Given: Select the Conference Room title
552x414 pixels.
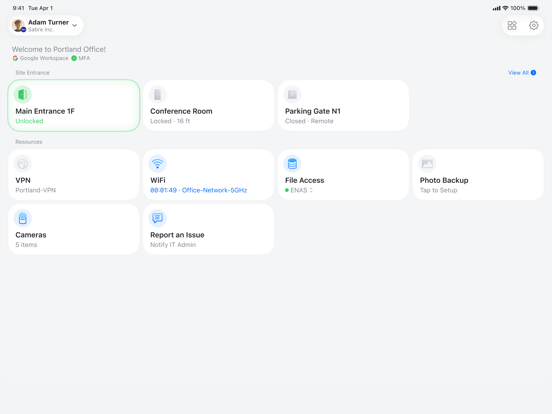Looking at the screenshot, I should click(181, 111).
